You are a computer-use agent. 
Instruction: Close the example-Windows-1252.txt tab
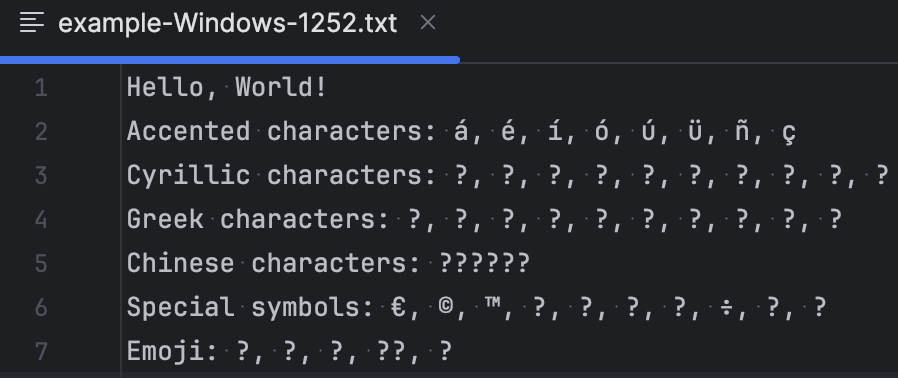[428, 23]
